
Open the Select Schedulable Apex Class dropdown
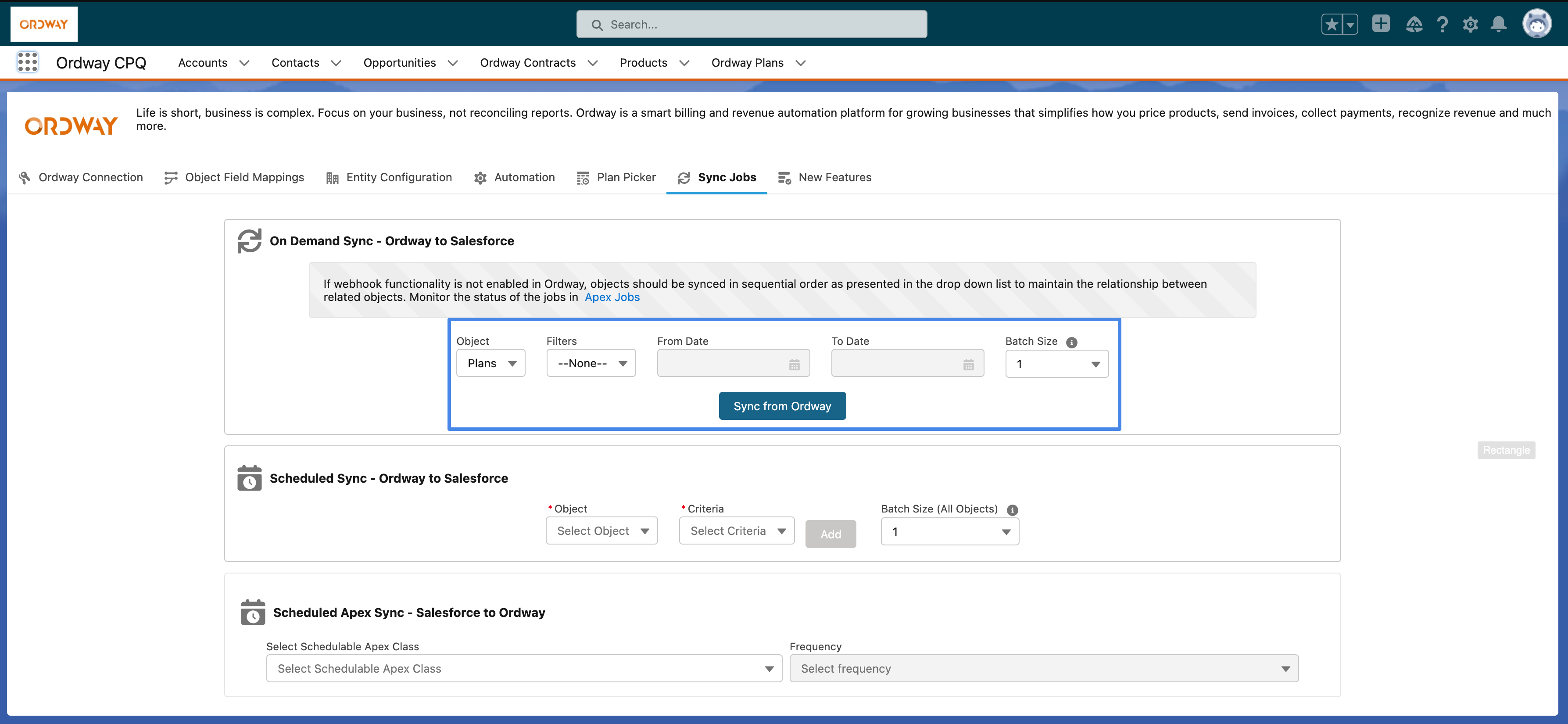tap(523, 668)
